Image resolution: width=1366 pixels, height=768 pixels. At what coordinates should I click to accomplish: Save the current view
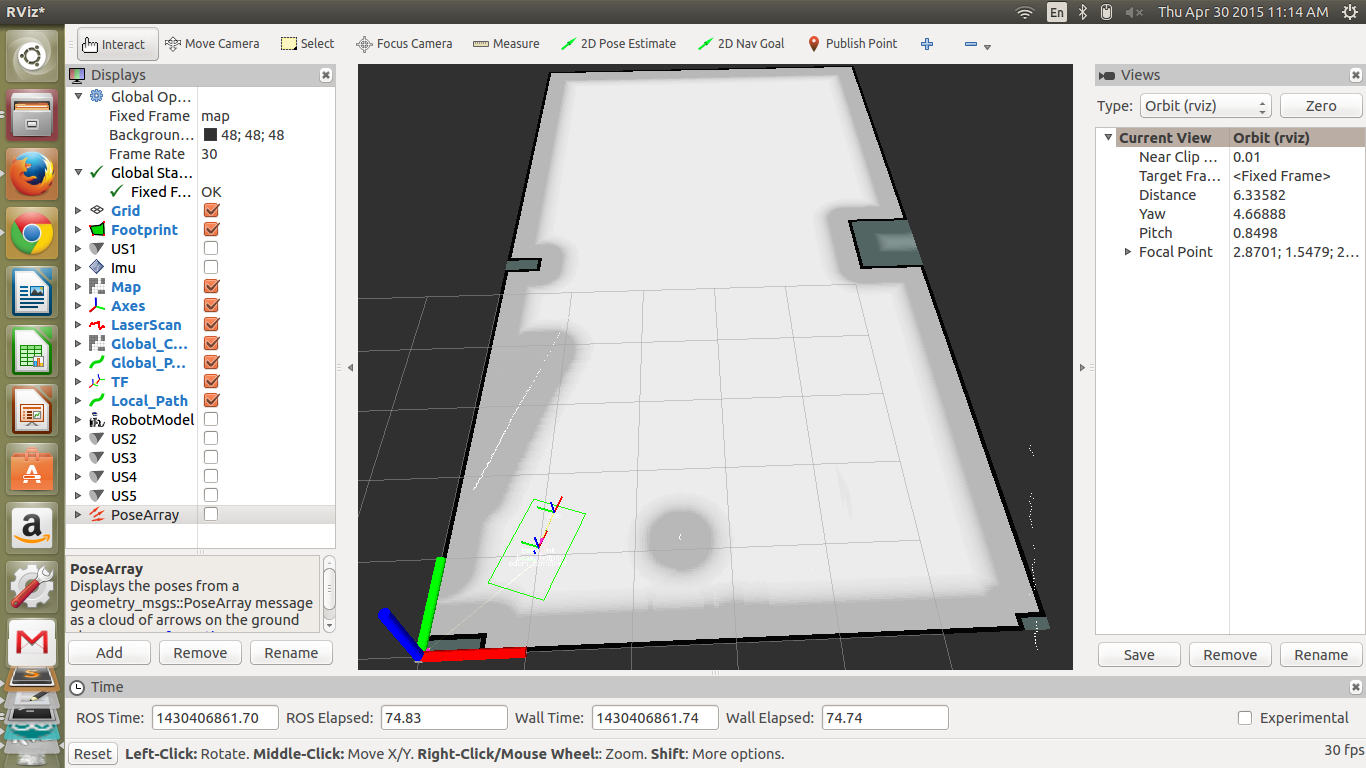[x=1139, y=655]
